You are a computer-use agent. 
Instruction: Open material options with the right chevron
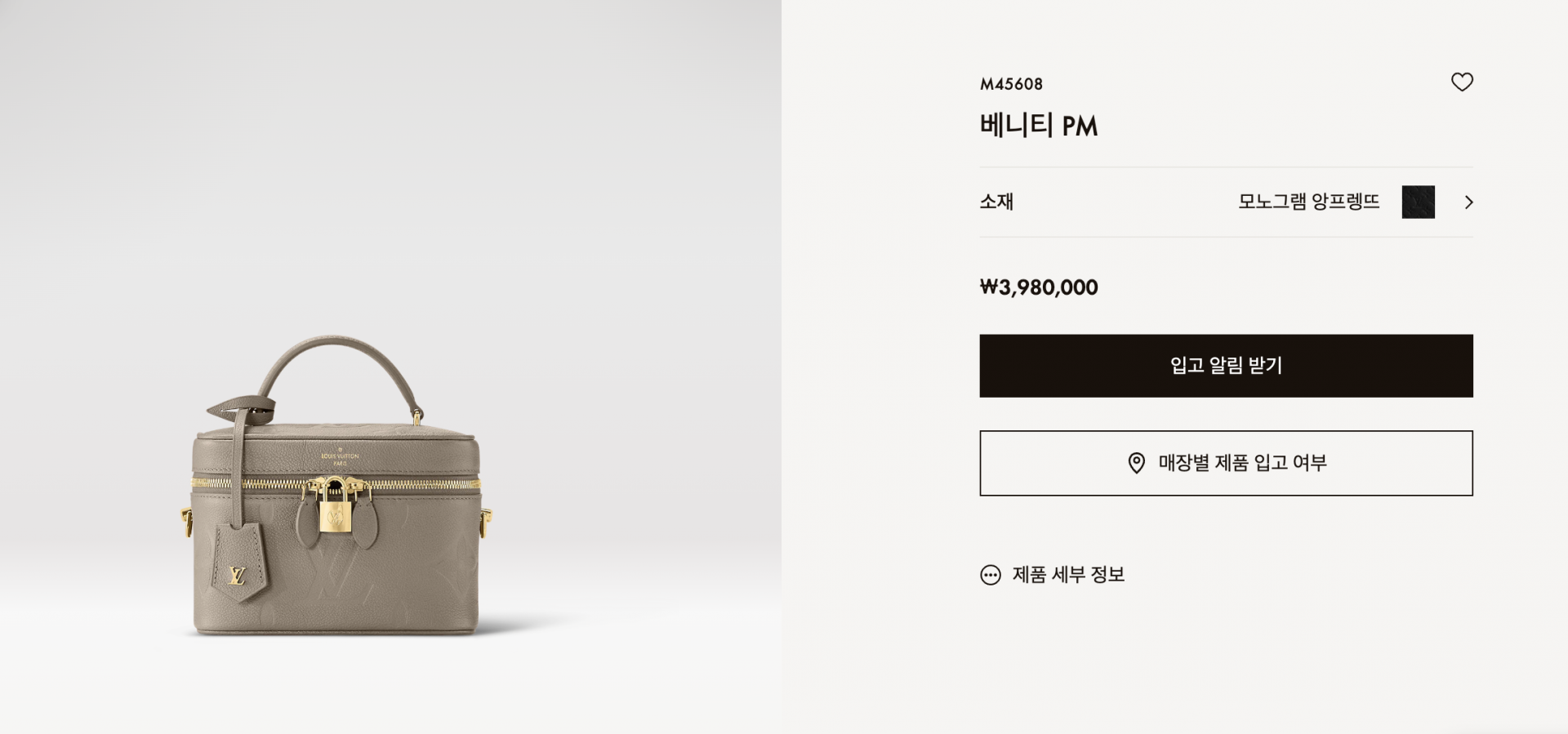[1468, 202]
